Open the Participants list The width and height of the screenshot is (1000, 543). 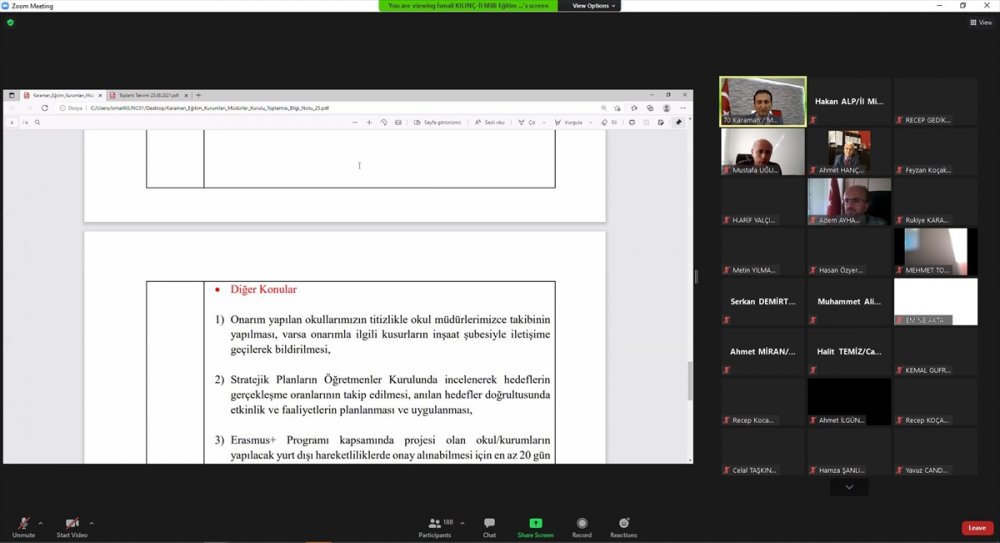click(434, 527)
